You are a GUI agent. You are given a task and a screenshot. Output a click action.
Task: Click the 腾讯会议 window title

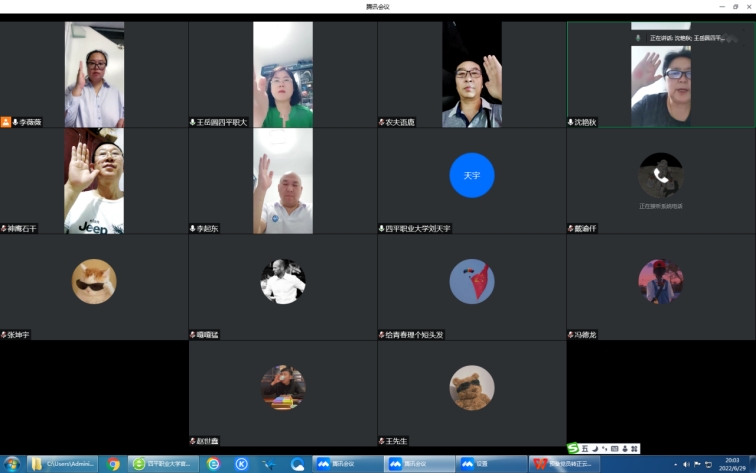click(378, 7)
